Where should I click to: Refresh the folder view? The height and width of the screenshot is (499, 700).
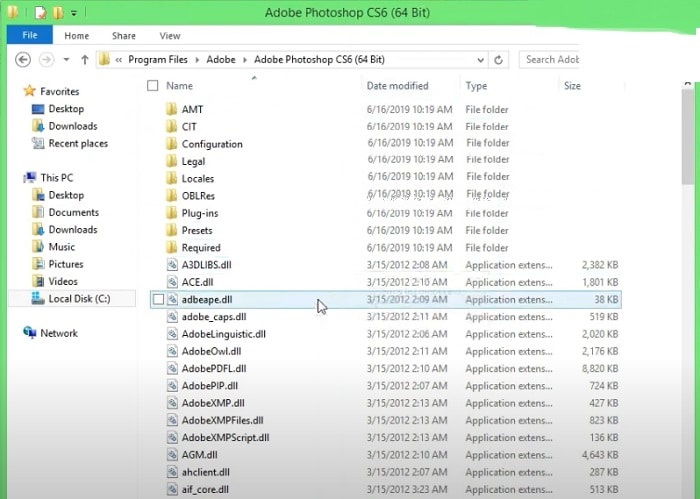point(499,60)
